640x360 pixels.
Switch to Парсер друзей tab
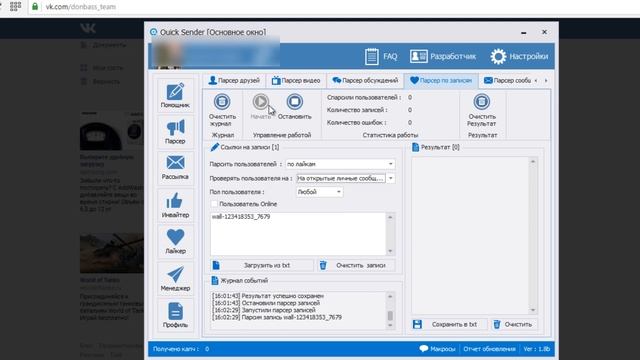pyautogui.click(x=234, y=80)
